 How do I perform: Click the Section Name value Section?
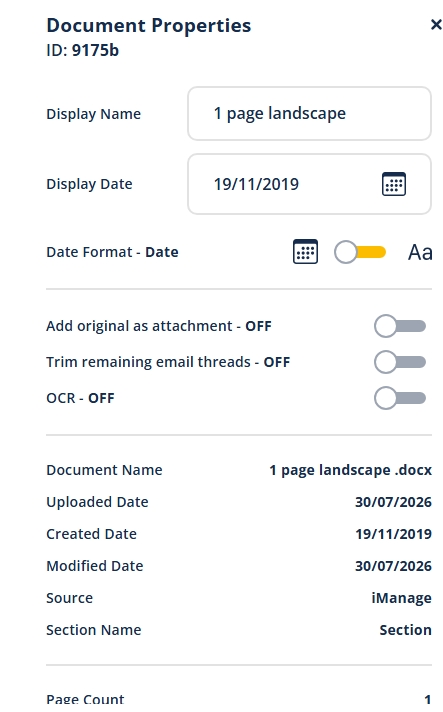point(405,630)
